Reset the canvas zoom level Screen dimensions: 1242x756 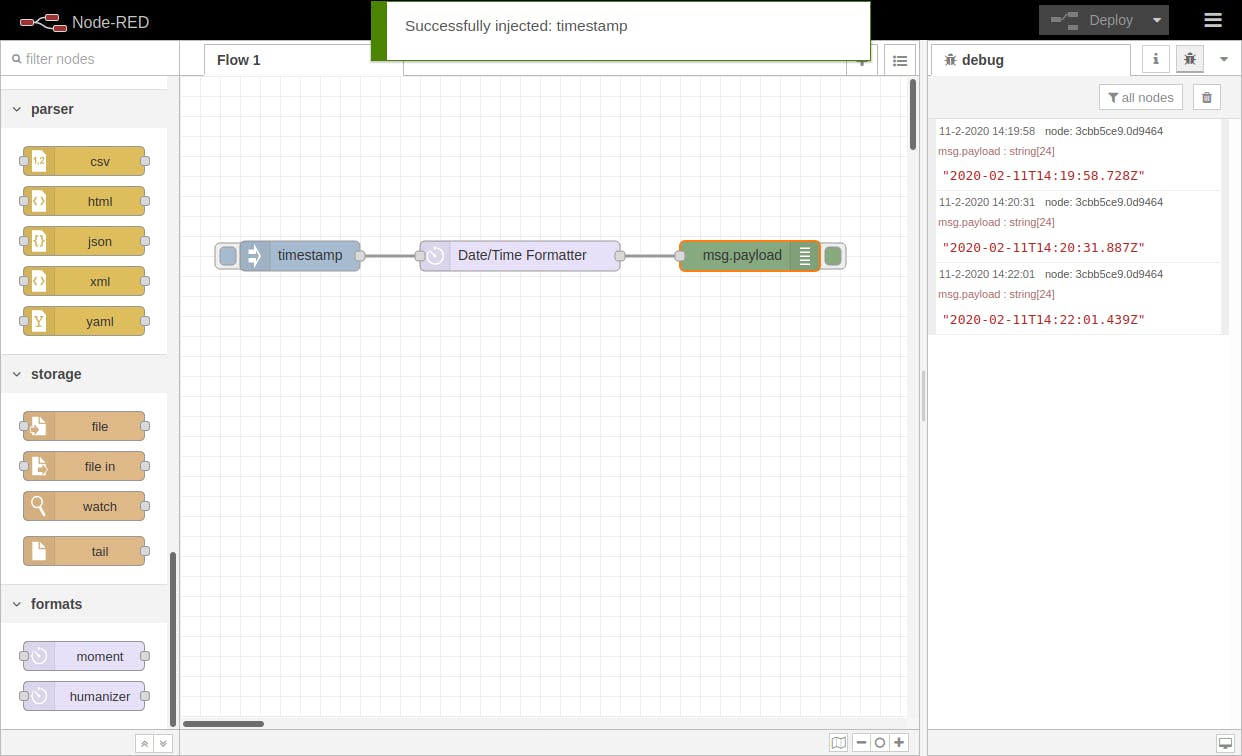pyautogui.click(x=879, y=742)
